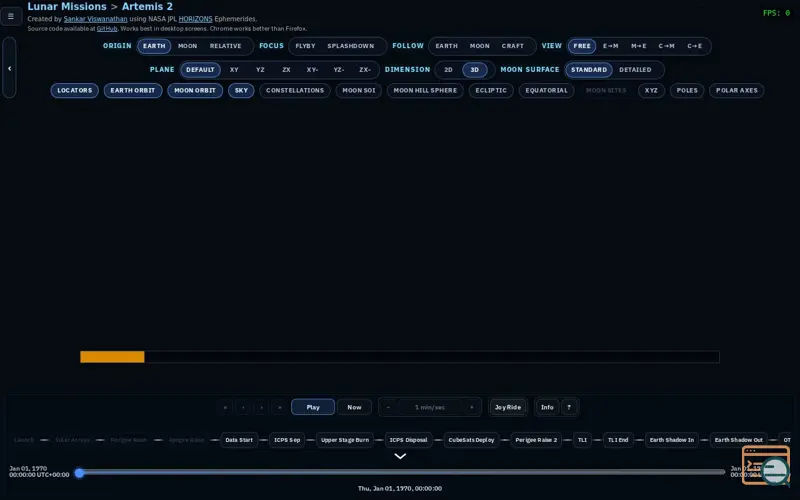
Task: Open the terminal overlay icon at bottom right
Action: (765, 465)
